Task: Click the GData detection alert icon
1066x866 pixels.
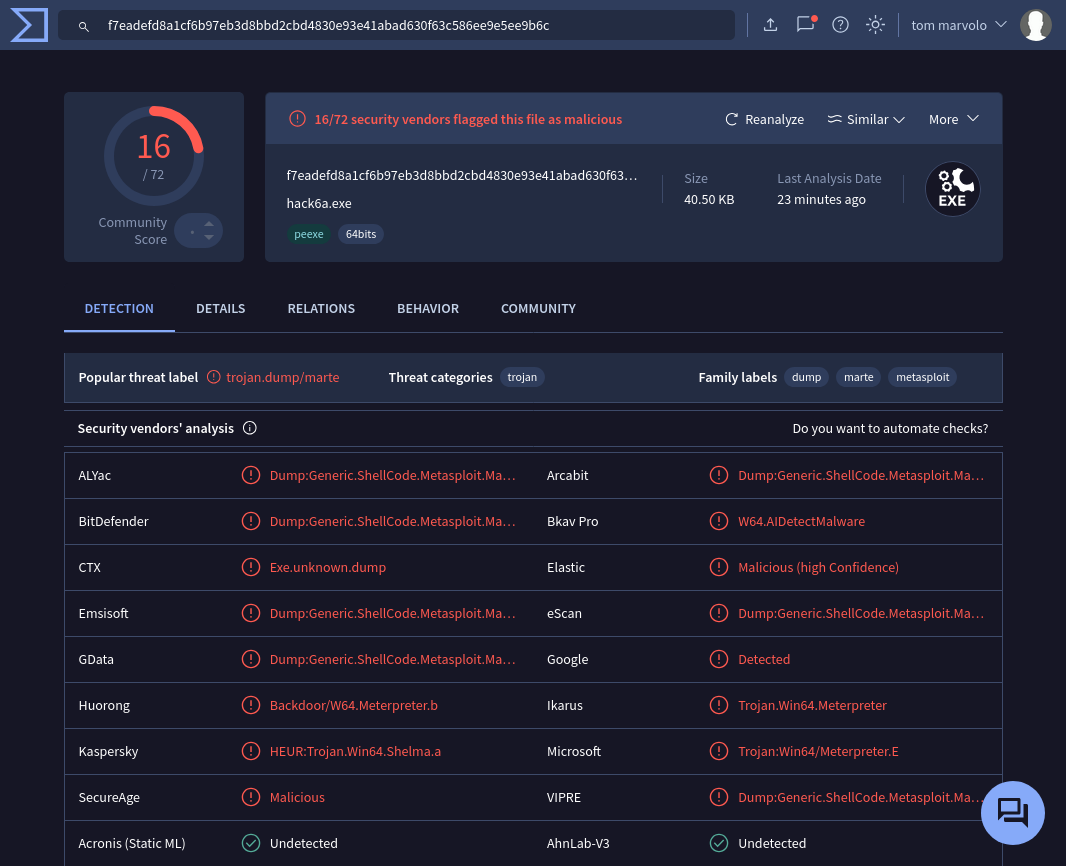Action: click(x=251, y=659)
